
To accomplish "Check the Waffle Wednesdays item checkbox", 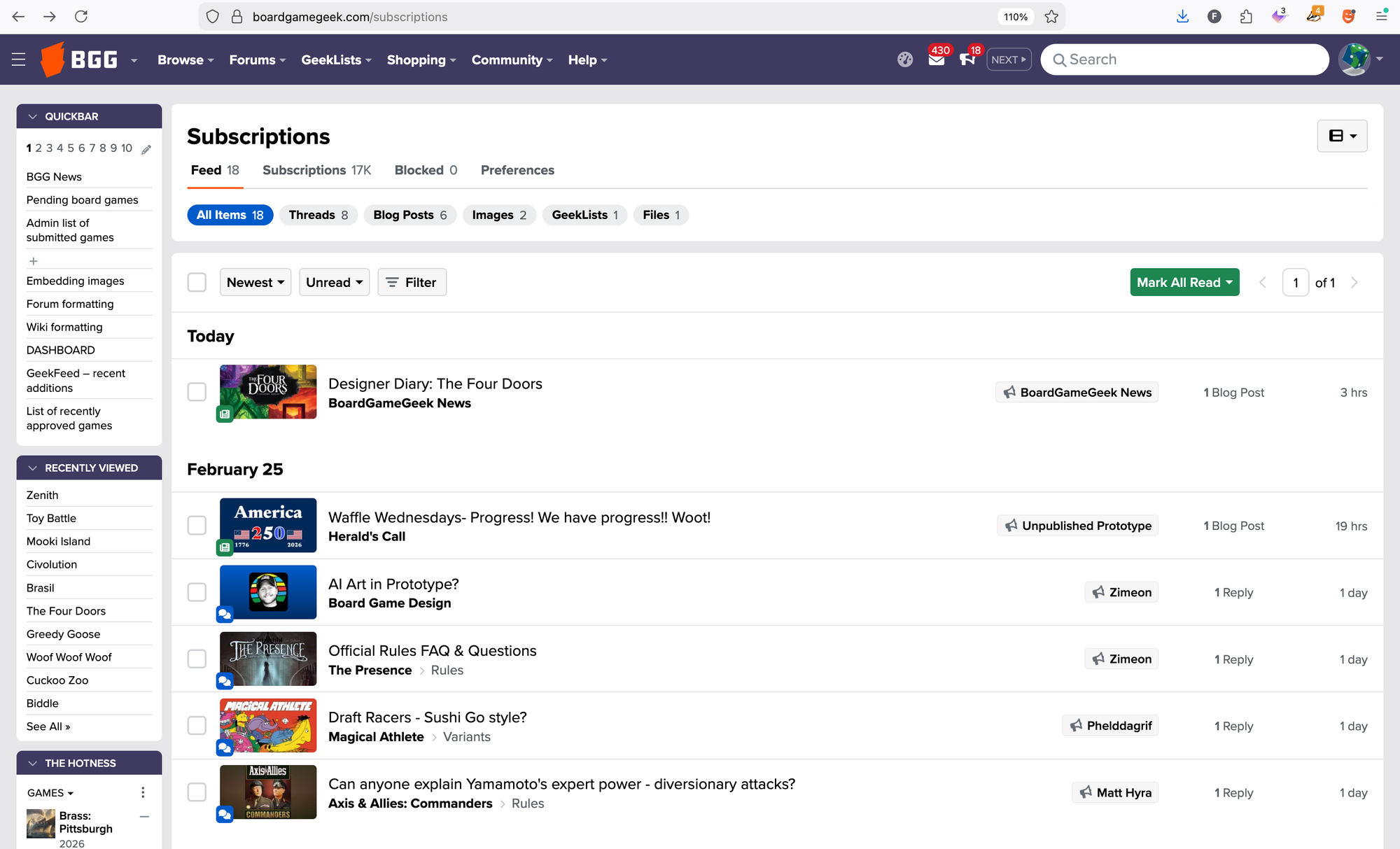I will pos(197,525).
